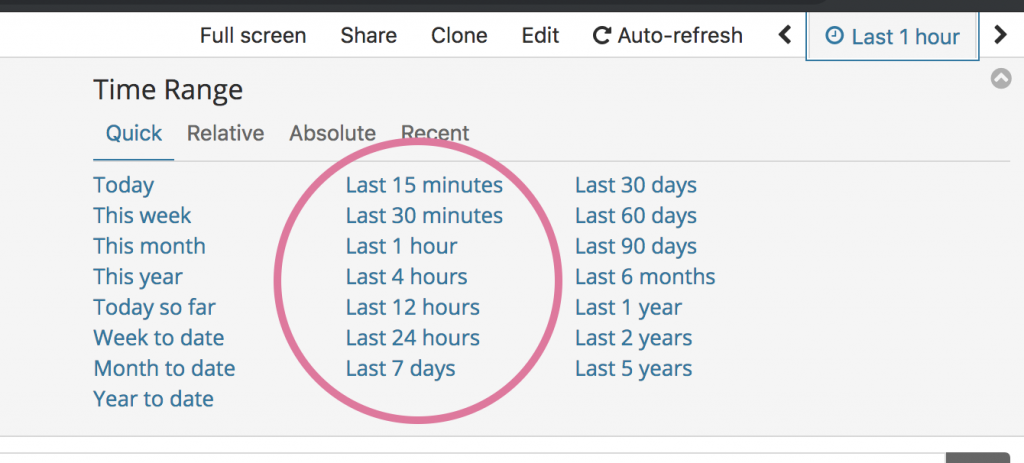Select Last 5 years range
This screenshot has width=1024, height=463.
[633, 369]
